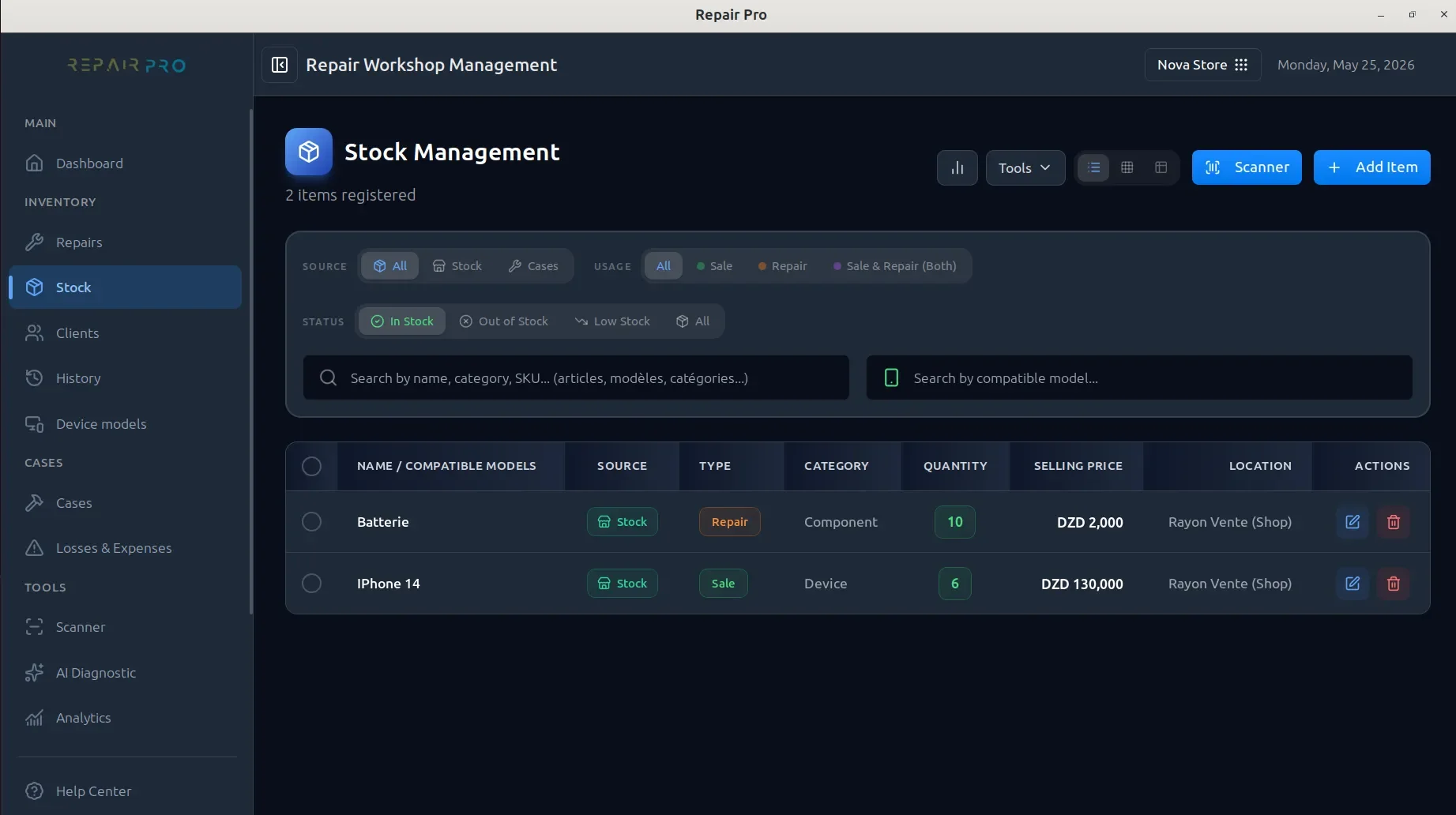
Task: Click the header Scanner button
Action: [x=1247, y=167]
